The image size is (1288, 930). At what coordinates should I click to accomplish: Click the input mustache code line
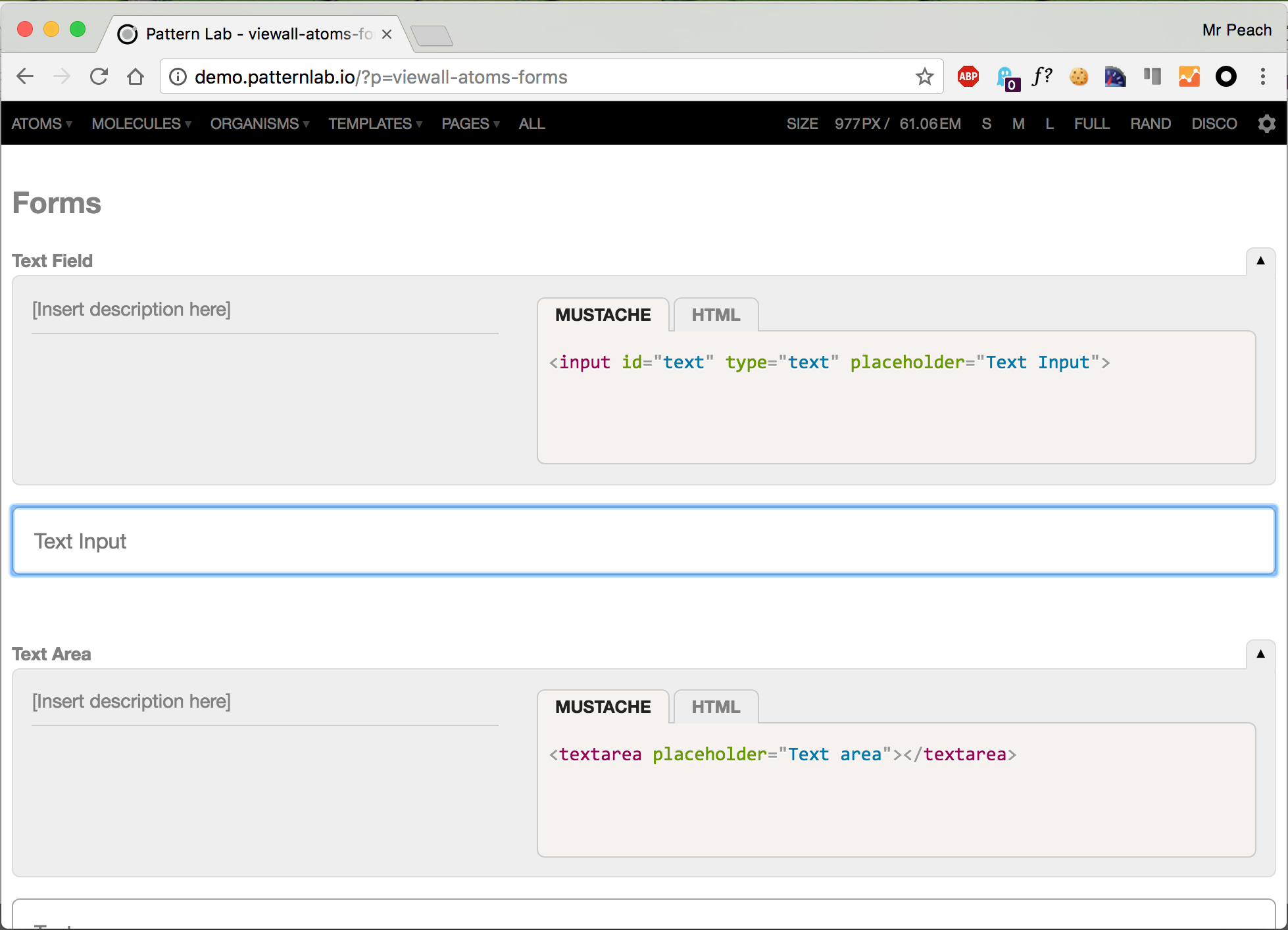(830, 362)
